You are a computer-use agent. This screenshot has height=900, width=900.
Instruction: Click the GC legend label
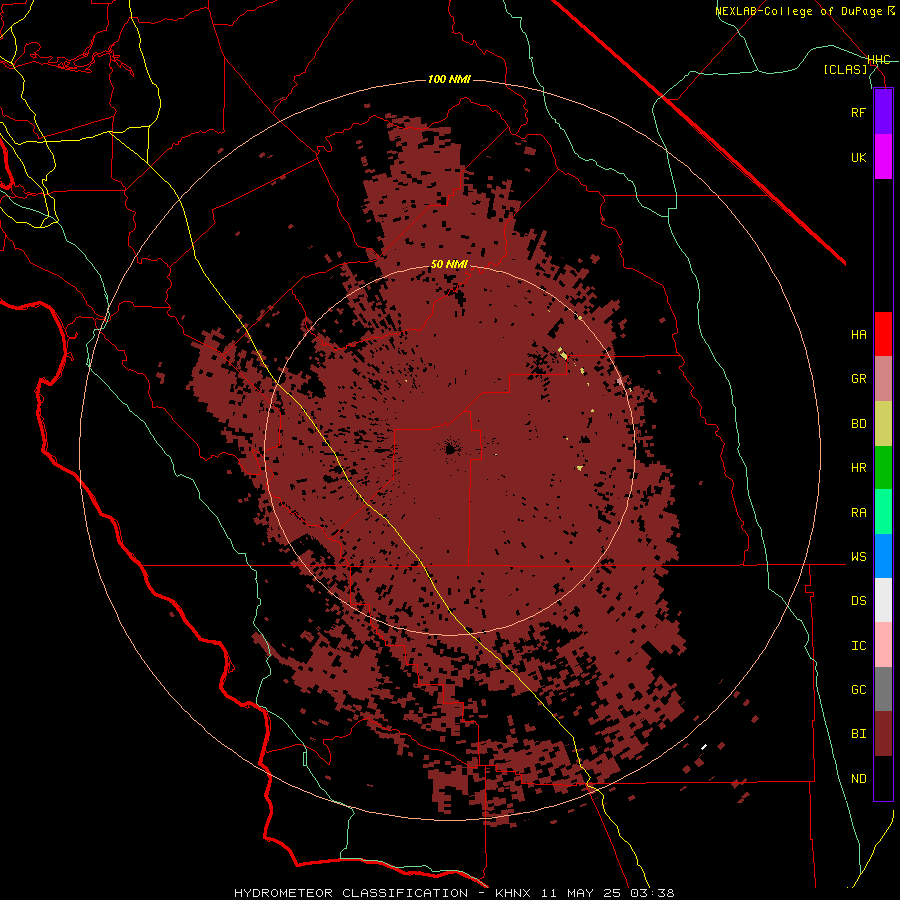click(858, 690)
